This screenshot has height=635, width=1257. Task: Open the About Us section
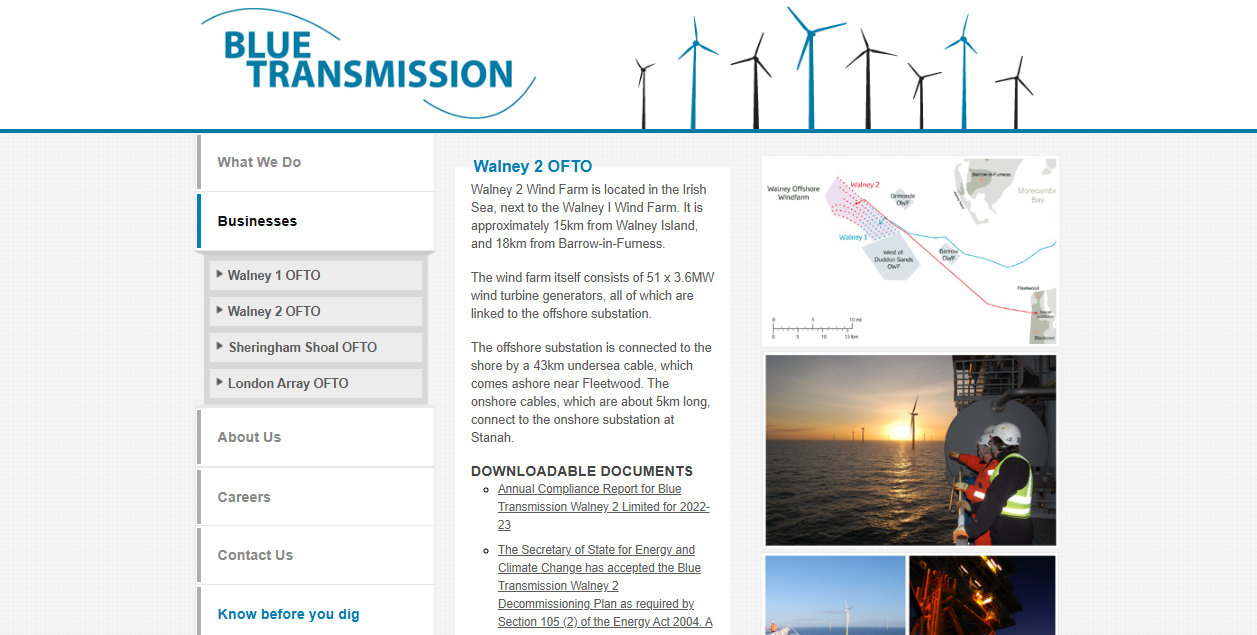pyautogui.click(x=250, y=437)
